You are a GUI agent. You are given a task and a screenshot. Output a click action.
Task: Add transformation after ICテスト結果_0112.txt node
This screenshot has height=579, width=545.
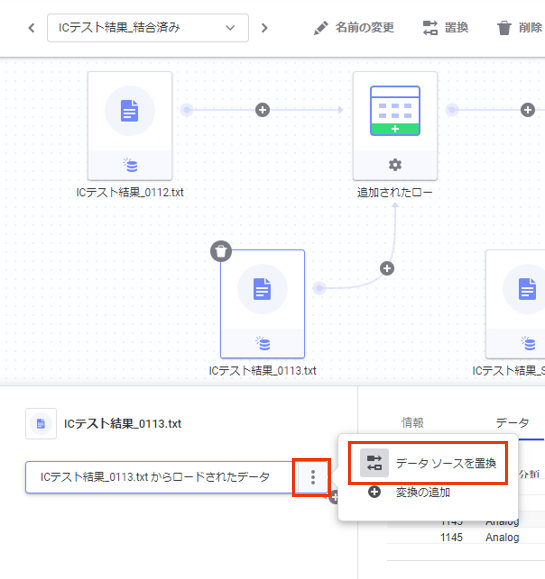pos(263,110)
